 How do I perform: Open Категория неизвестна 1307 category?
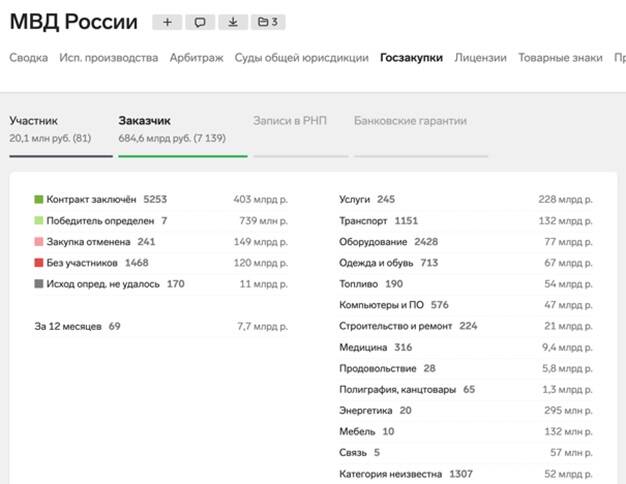[466, 474]
